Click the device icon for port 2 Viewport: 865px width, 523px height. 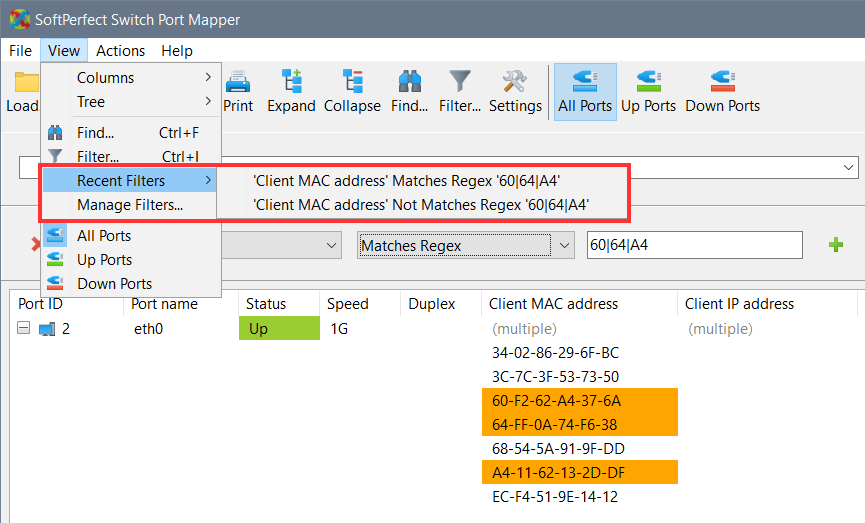pos(47,329)
